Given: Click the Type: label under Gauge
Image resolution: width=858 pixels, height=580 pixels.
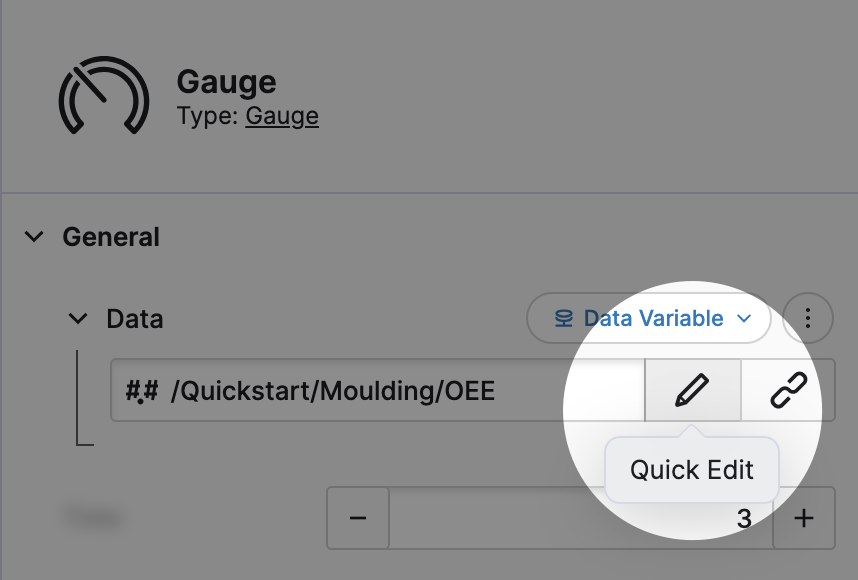Looking at the screenshot, I should tap(208, 116).
